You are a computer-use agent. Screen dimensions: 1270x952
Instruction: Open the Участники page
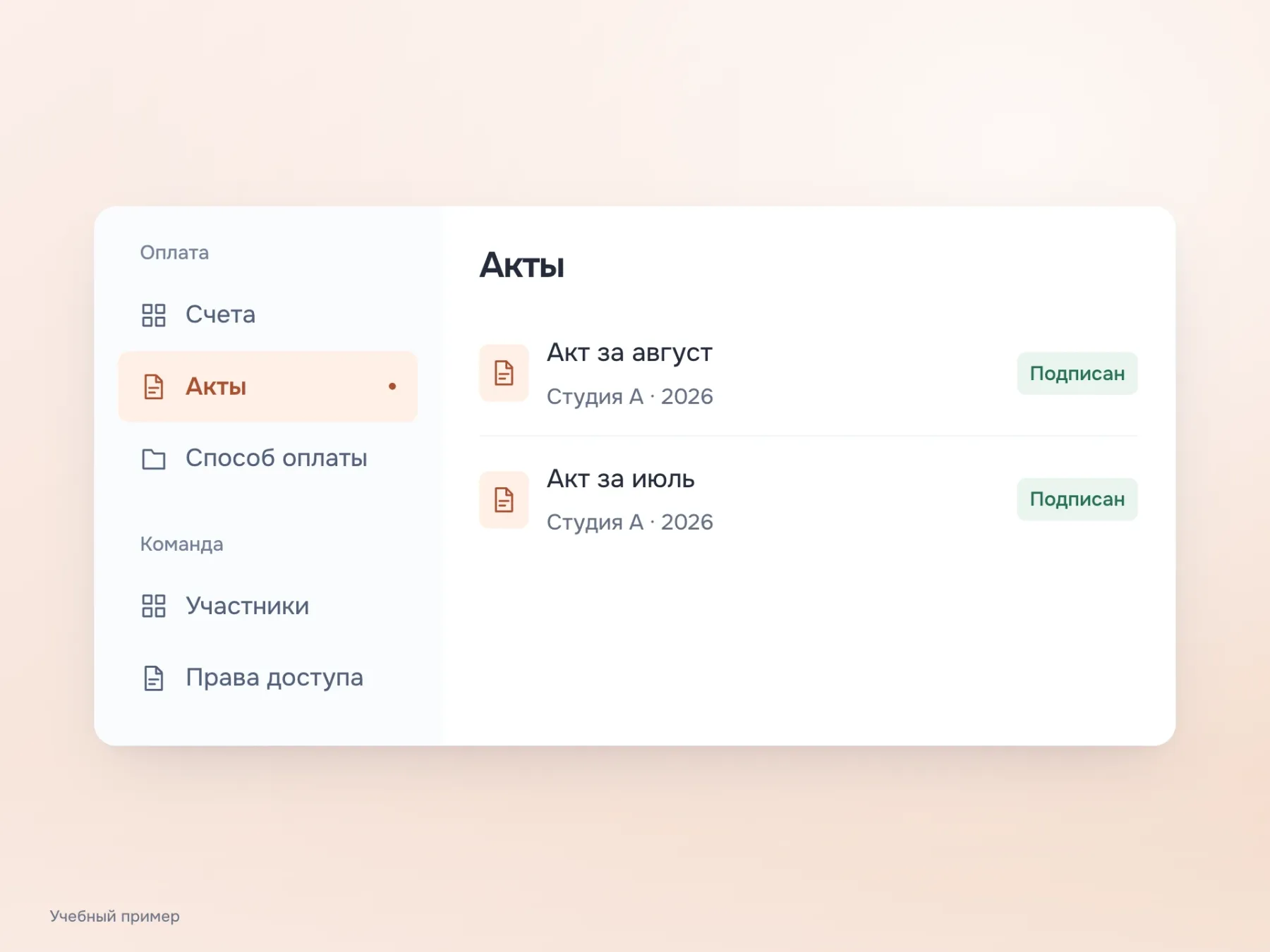click(x=268, y=606)
